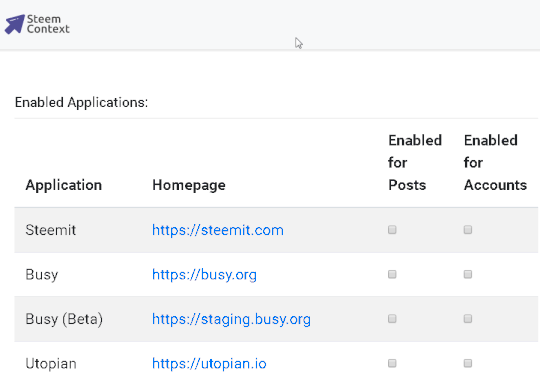Image resolution: width=540 pixels, height=380 pixels.
Task: Toggle Busy Enabled for Posts checkbox
Action: point(392,274)
